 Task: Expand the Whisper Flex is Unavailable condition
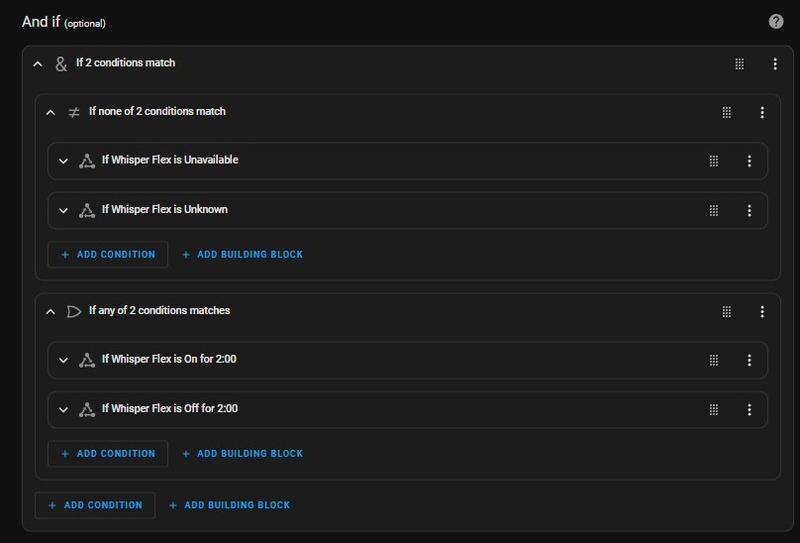coord(63,161)
